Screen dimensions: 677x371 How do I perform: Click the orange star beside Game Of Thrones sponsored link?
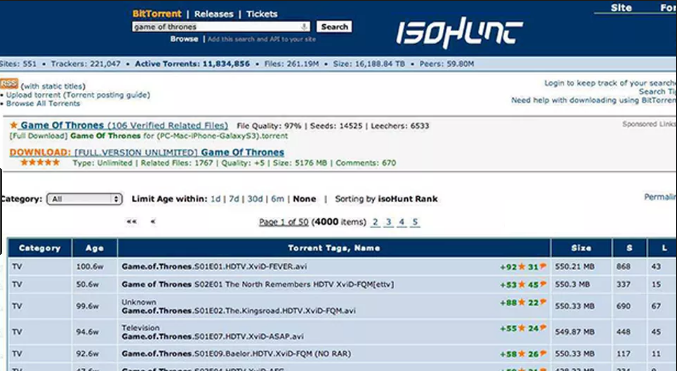pos(14,125)
